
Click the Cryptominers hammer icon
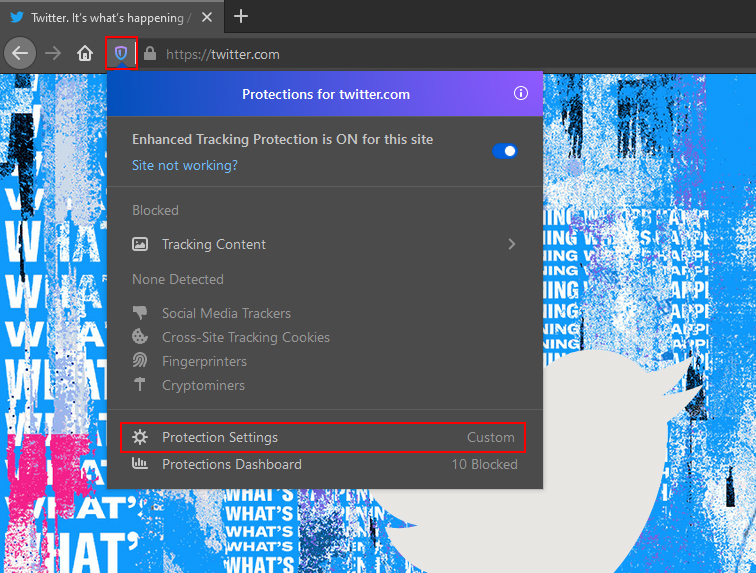140,384
